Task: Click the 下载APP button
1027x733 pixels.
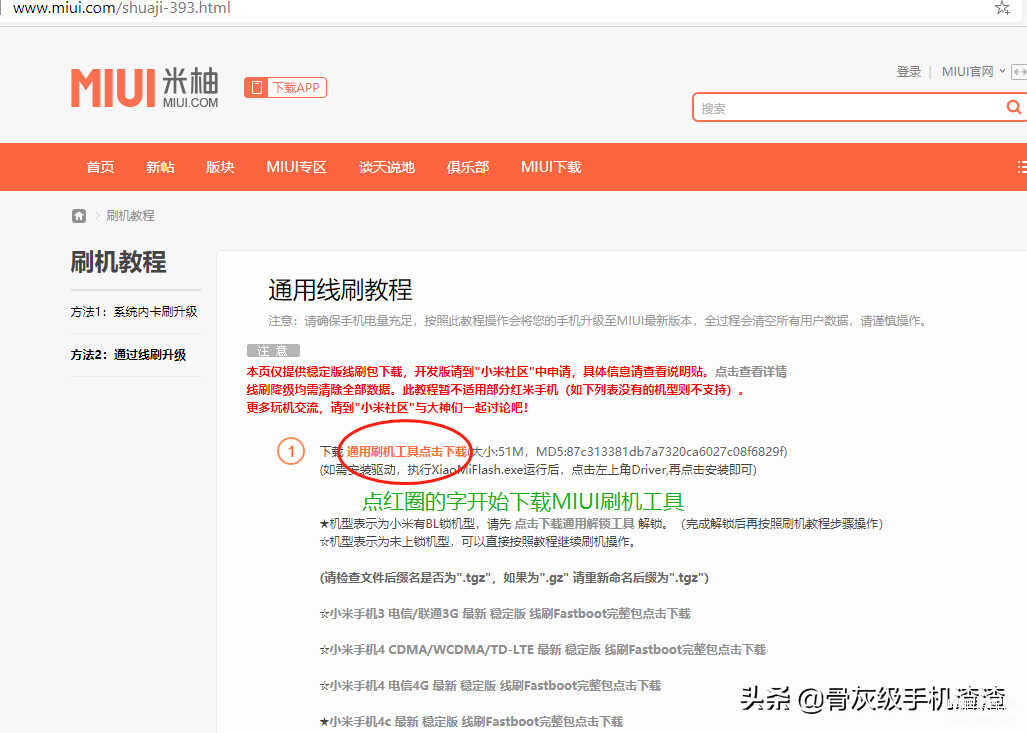Action: 285,87
